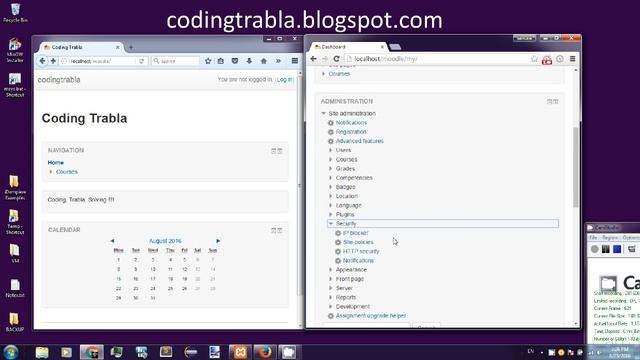Open Assignment upgrade helper link
This screenshot has width=640, height=360.
pos(371,316)
